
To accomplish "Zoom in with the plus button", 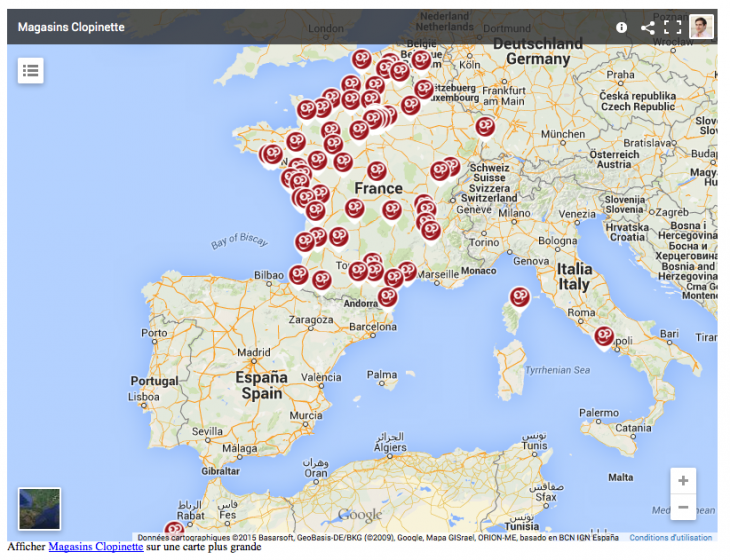I will coord(683,481).
